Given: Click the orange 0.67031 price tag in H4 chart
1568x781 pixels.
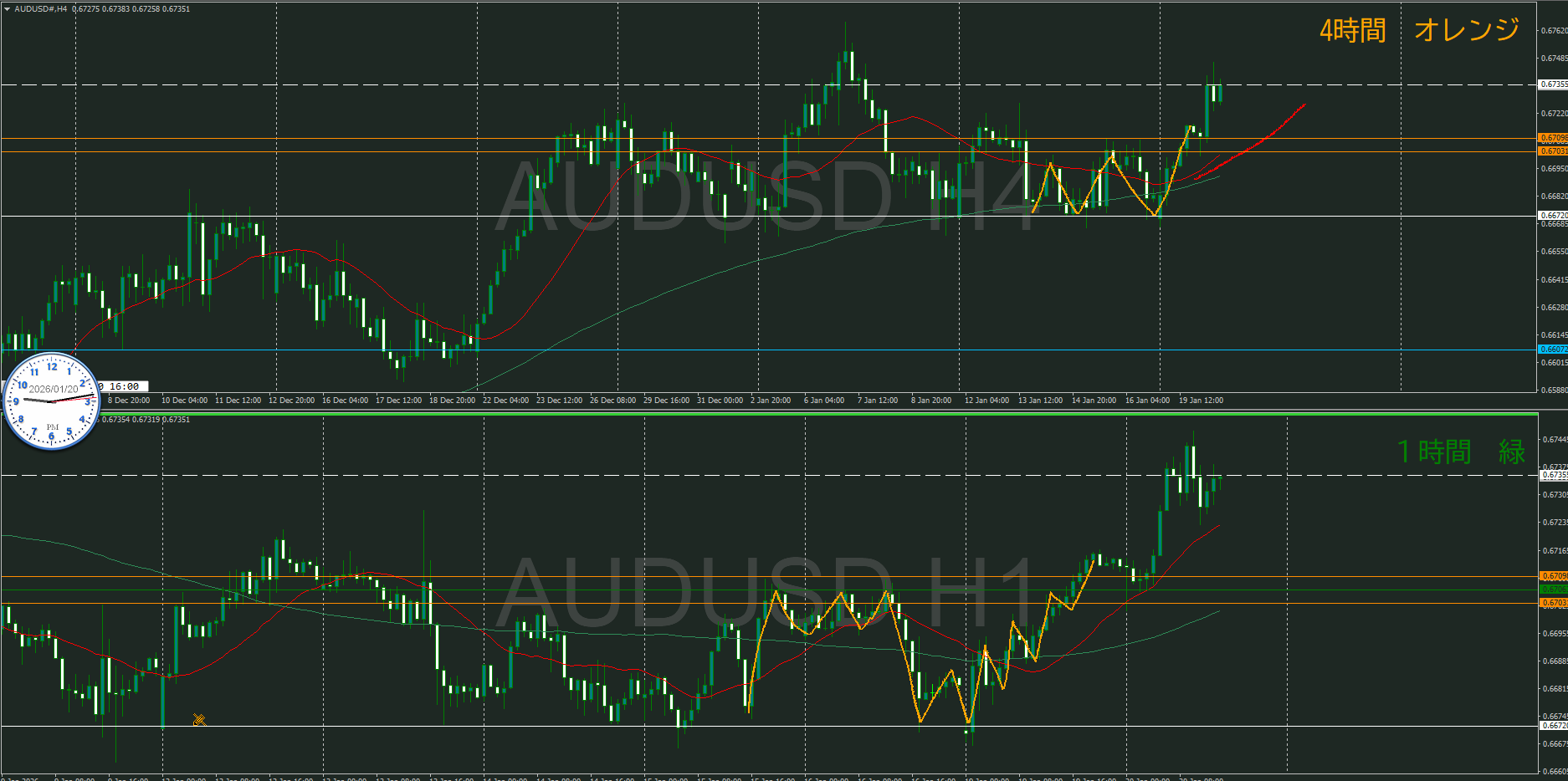Looking at the screenshot, I should 1553,151.
